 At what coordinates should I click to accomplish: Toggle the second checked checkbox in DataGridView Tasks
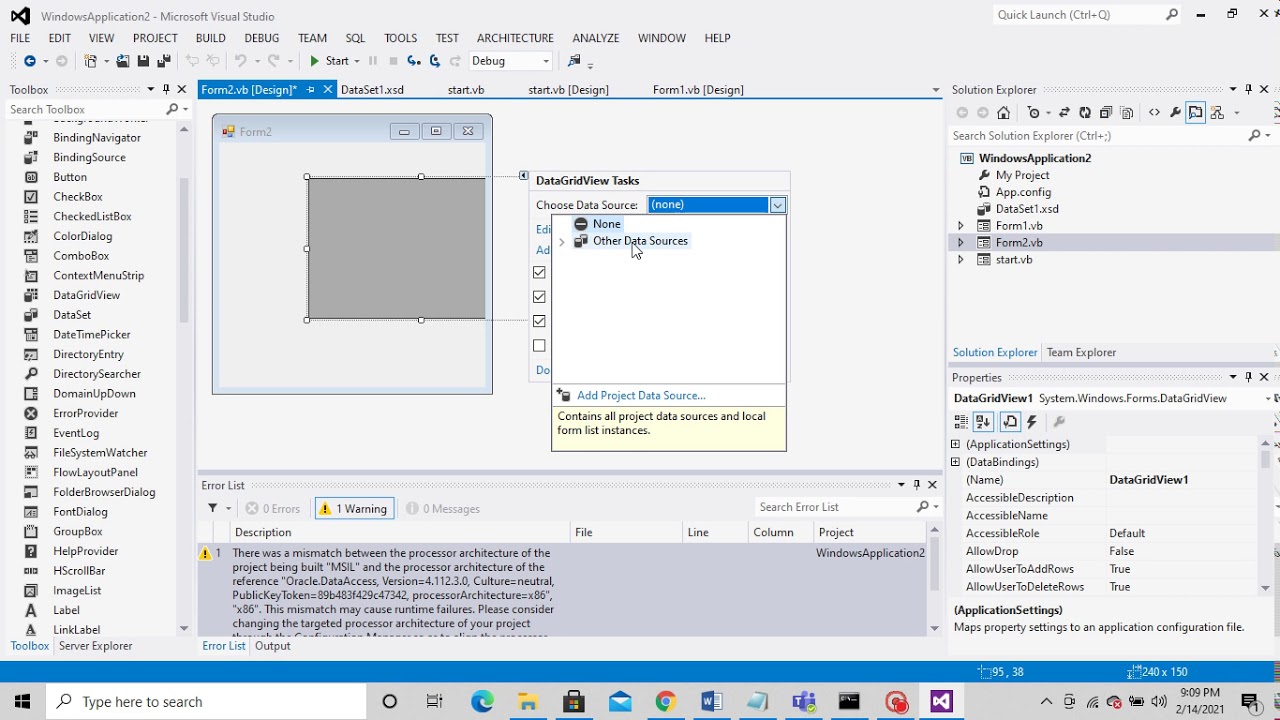click(540, 297)
